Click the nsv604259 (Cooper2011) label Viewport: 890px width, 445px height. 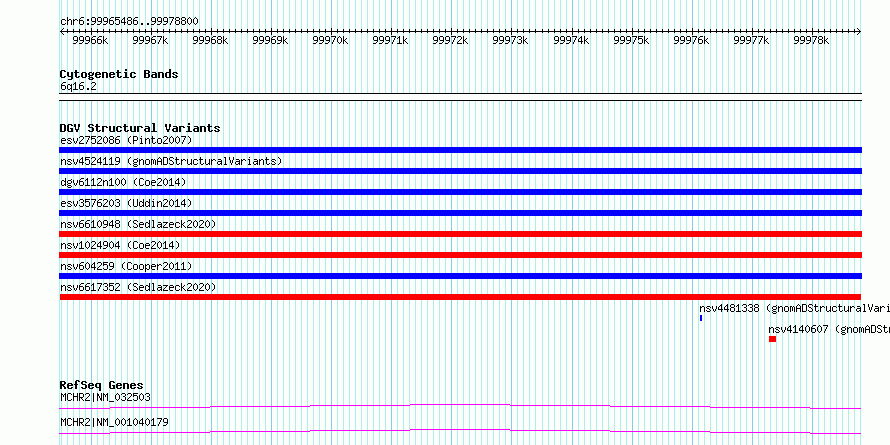[x=126, y=266]
